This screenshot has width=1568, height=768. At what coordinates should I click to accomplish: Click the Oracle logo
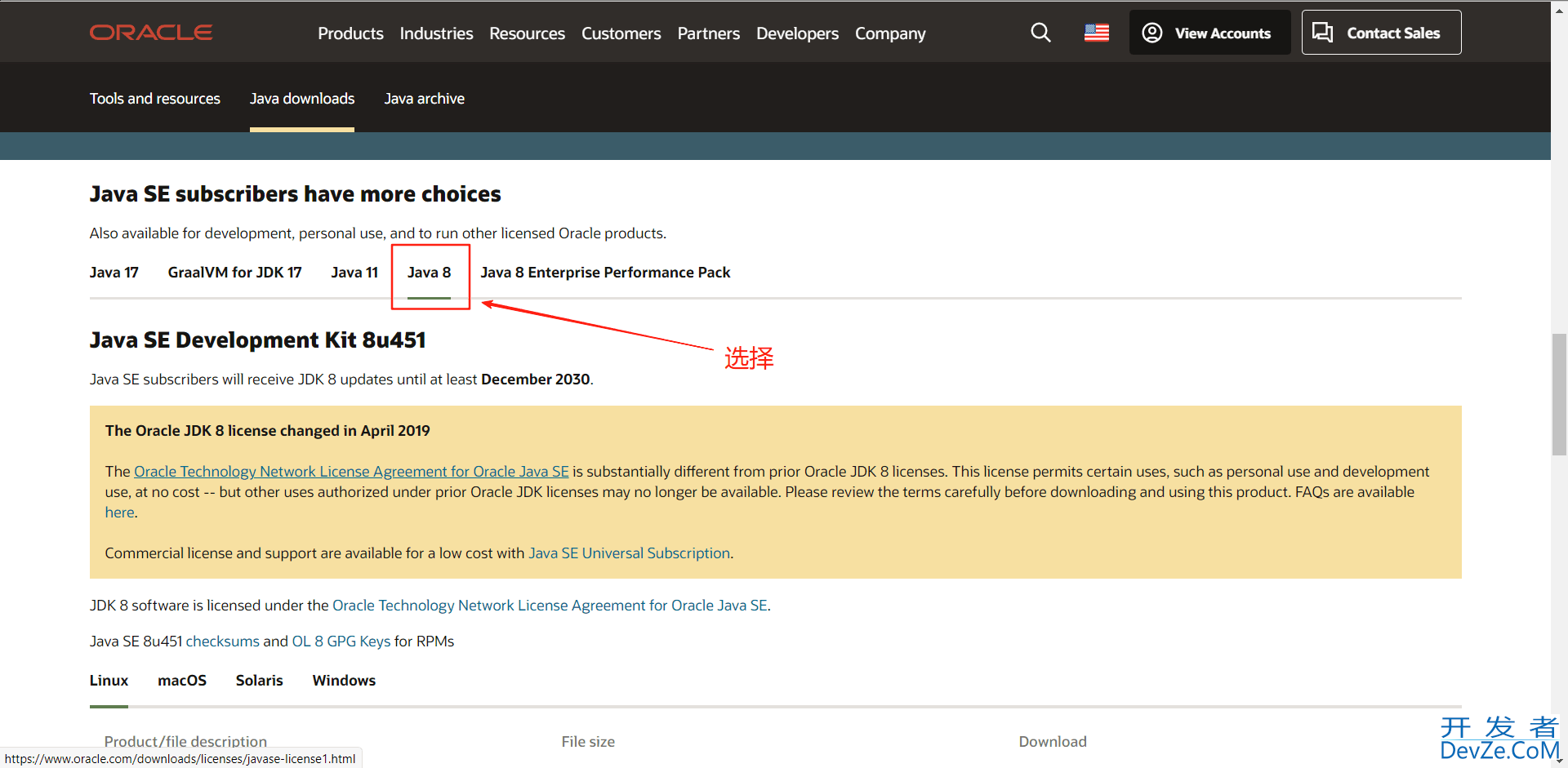point(151,33)
